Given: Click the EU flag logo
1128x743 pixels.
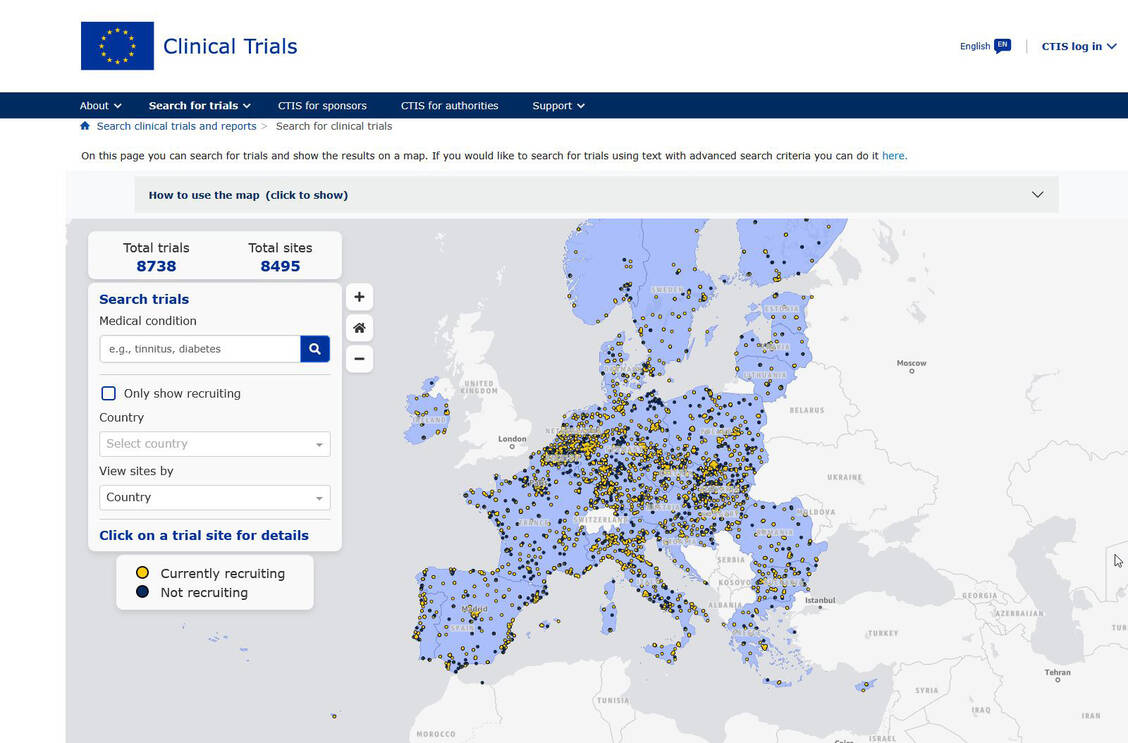Looking at the screenshot, I should pyautogui.click(x=117, y=46).
